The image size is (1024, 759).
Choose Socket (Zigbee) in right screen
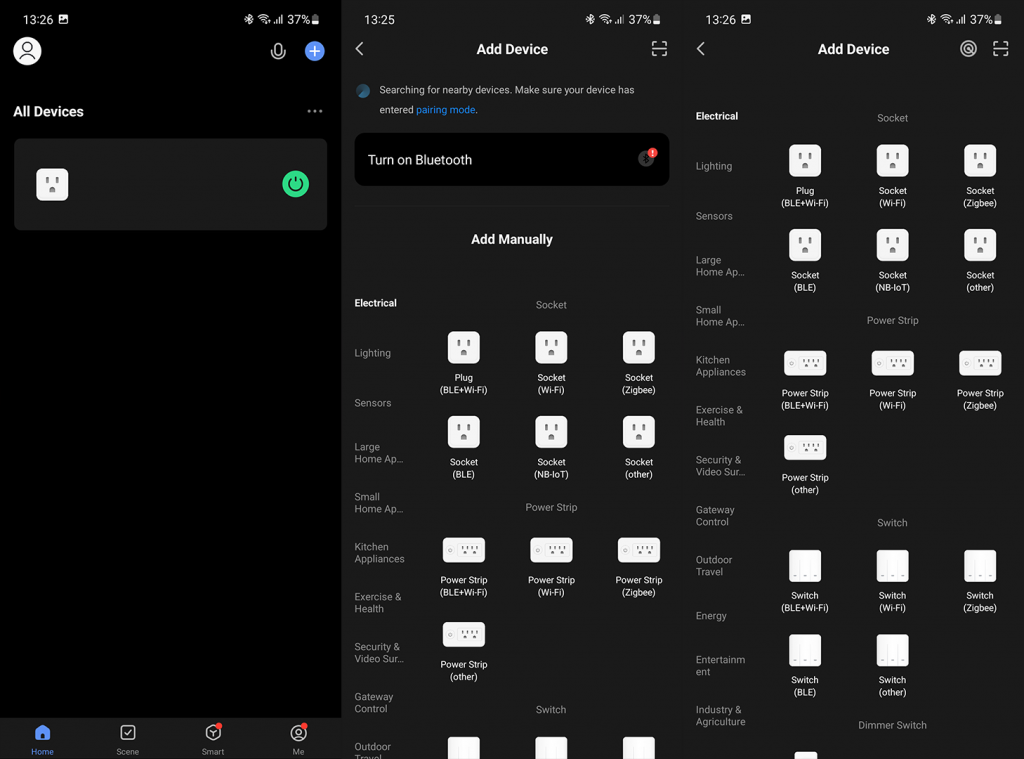pos(980,176)
